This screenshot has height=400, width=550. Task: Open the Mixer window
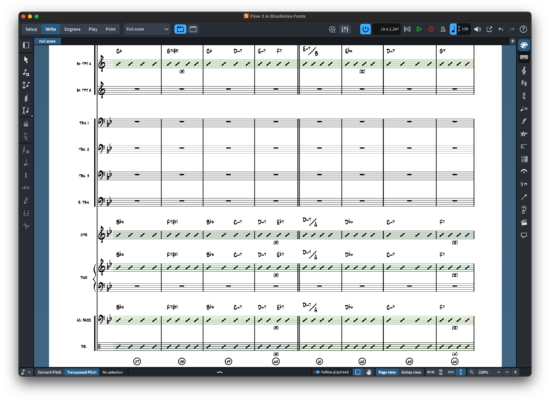[345, 29]
